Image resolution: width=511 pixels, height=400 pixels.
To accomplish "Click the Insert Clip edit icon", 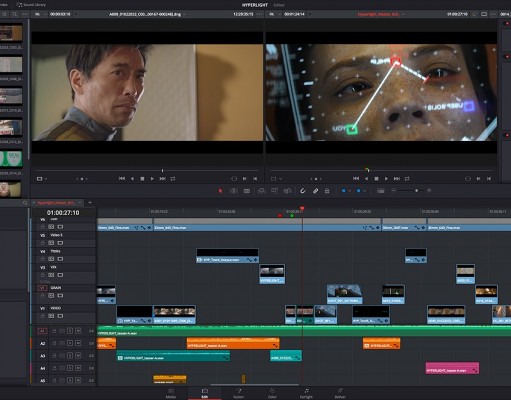I will tap(262, 191).
